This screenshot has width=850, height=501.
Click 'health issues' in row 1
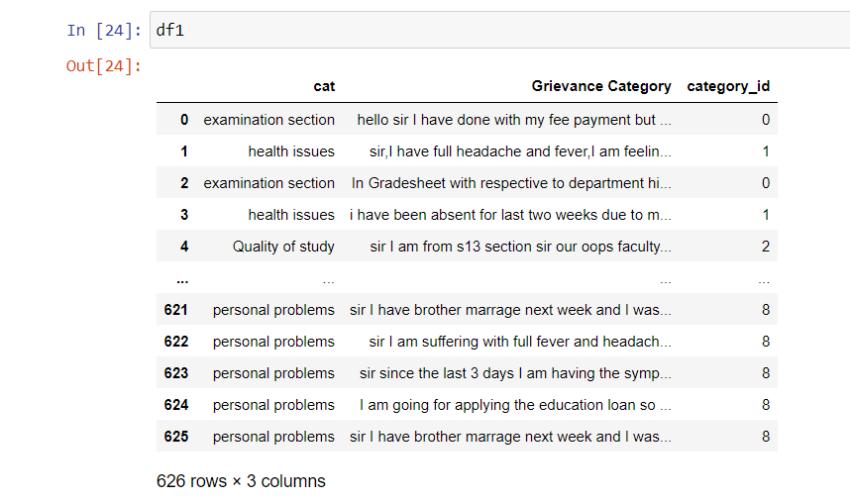click(291, 151)
